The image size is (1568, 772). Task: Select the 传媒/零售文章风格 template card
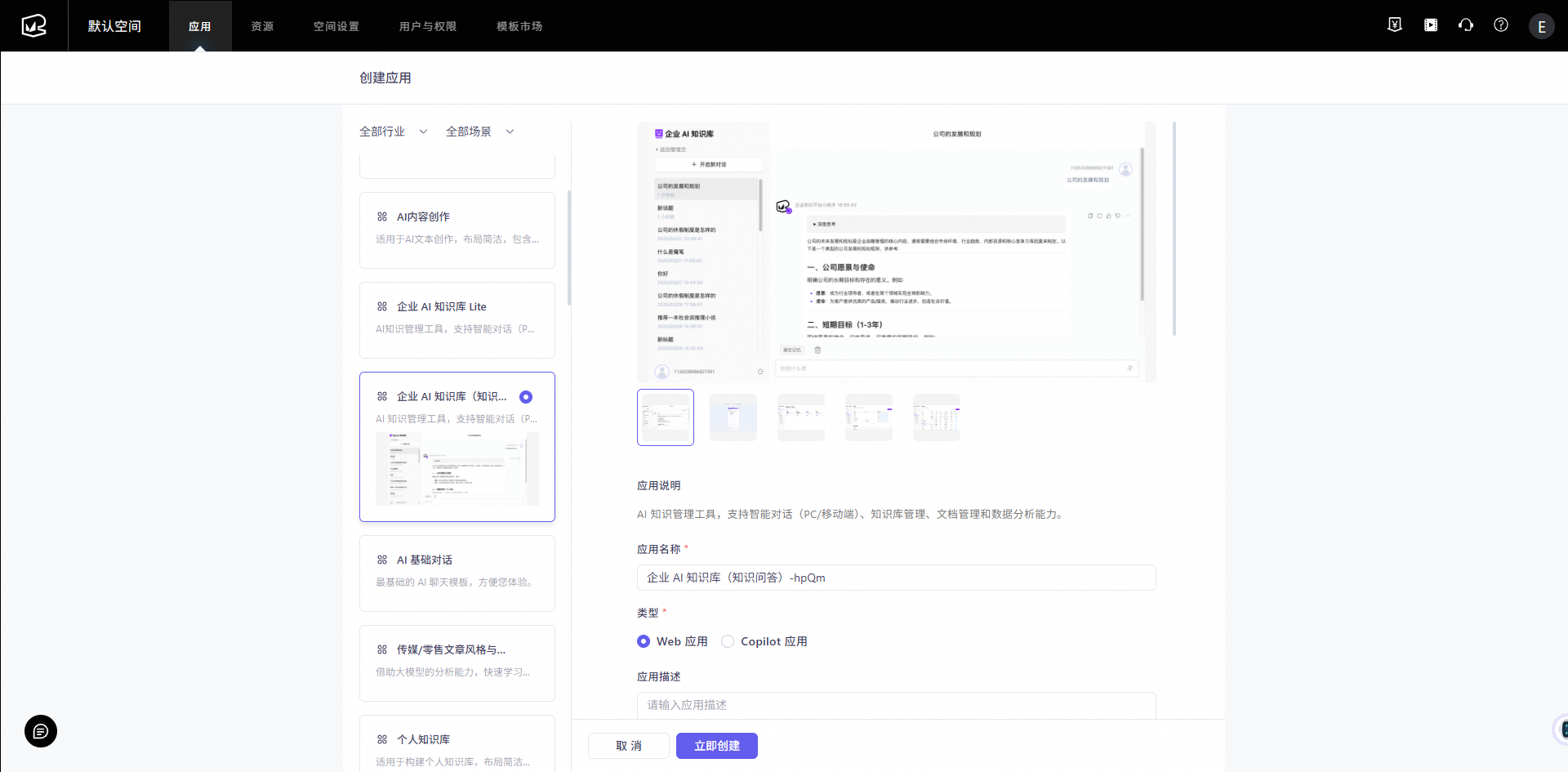click(x=457, y=663)
